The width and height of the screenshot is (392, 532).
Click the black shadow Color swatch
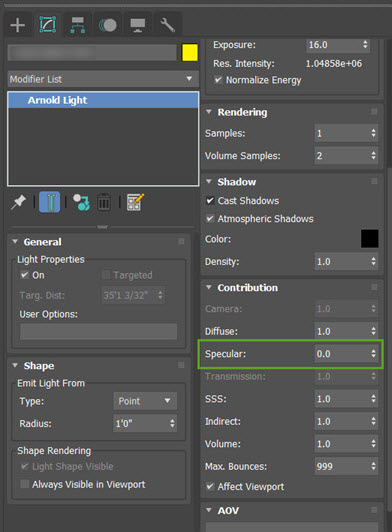[x=370, y=239]
